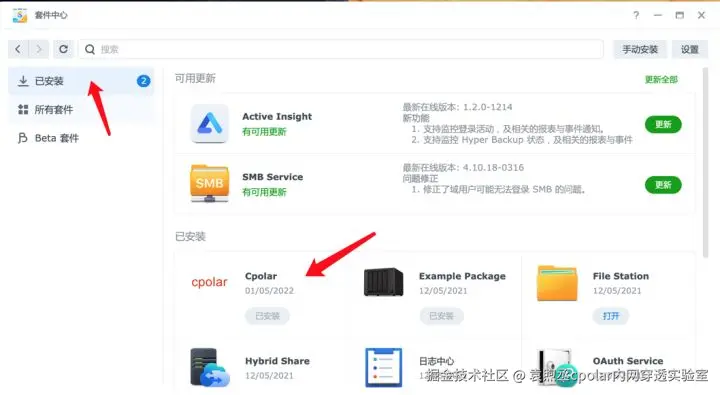Click the 可用更新 section heading
Image resolution: width=720 pixels, height=395 pixels.
[195, 79]
